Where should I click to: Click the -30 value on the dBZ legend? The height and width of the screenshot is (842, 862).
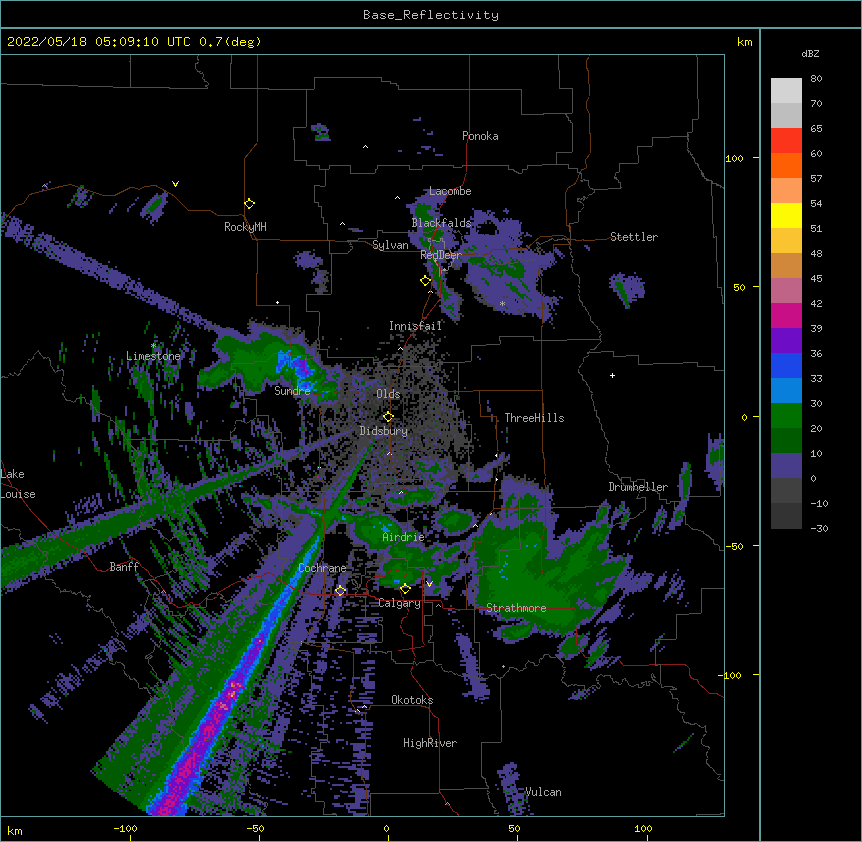coord(819,529)
